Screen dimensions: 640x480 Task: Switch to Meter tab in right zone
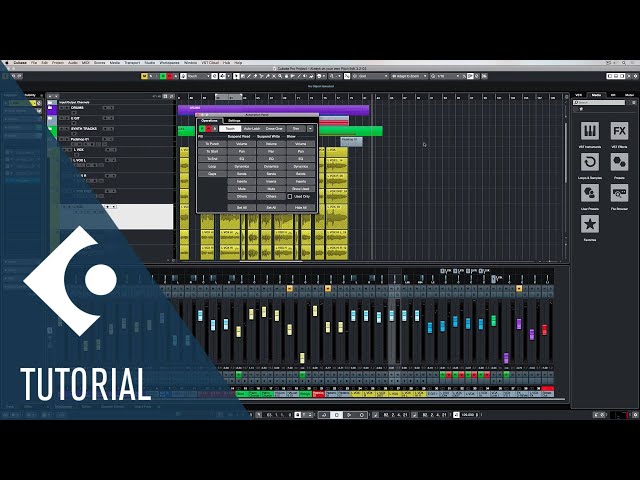629,95
